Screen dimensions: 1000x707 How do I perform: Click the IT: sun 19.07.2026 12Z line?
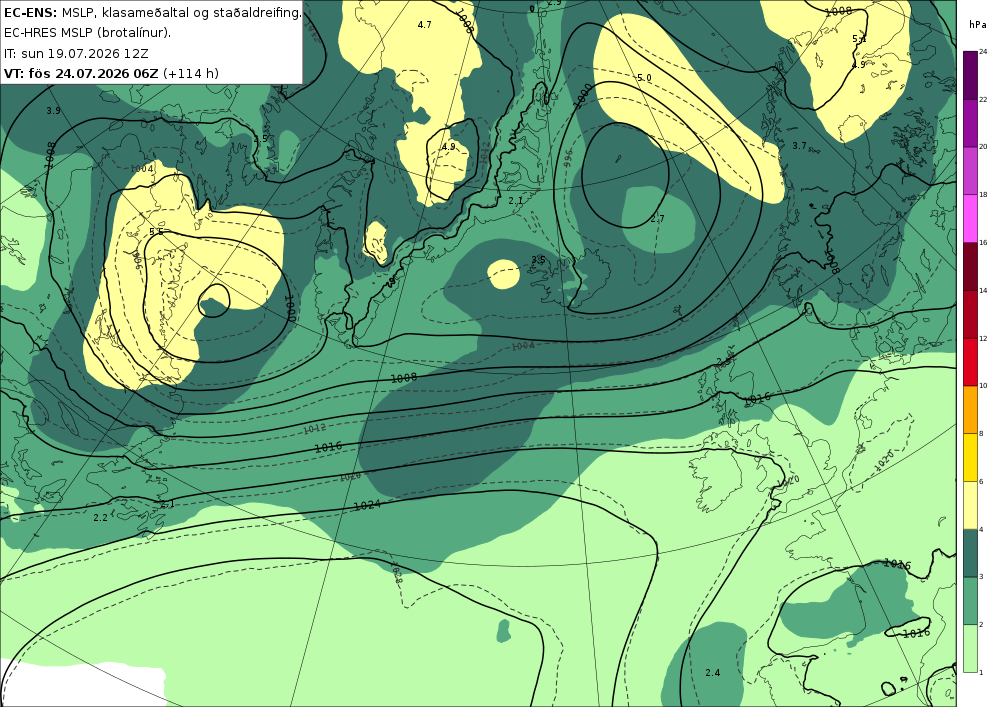[x=76, y=54]
